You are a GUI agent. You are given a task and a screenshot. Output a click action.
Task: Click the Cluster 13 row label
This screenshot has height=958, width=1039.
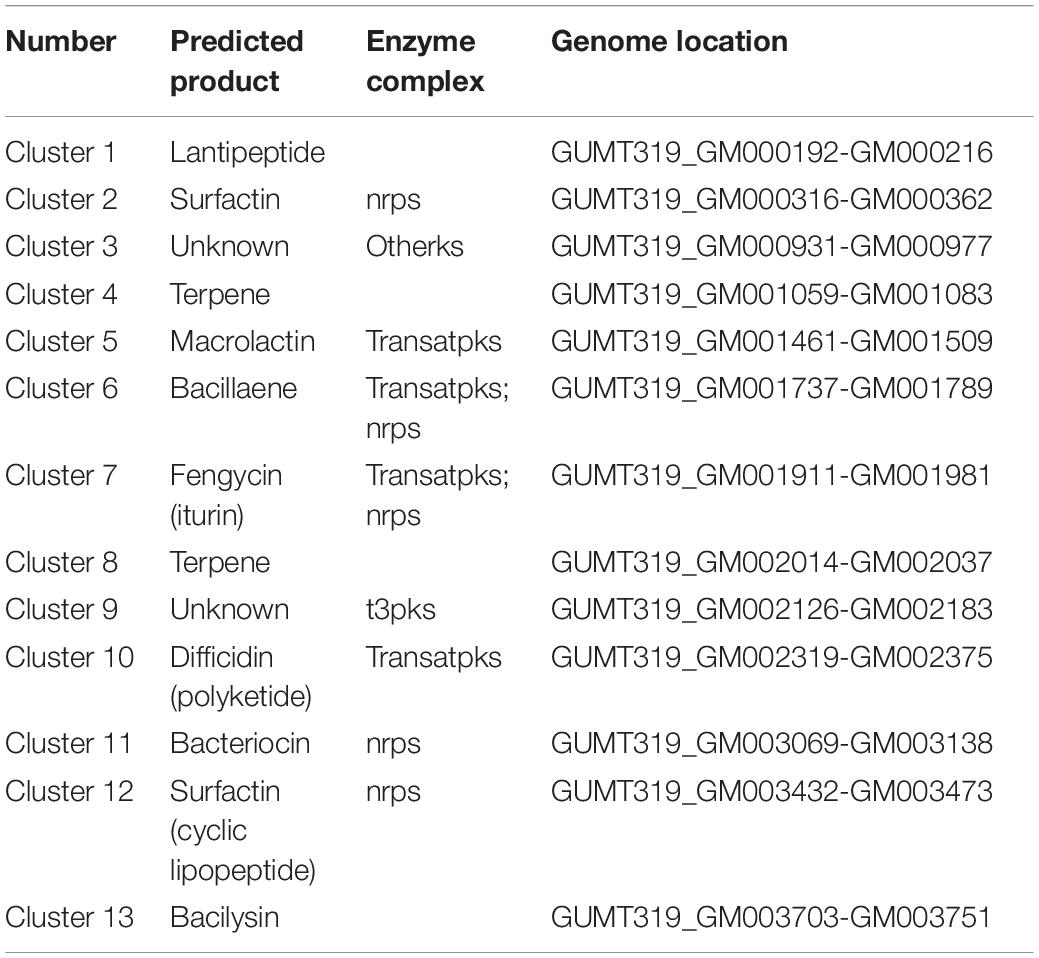click(69, 918)
